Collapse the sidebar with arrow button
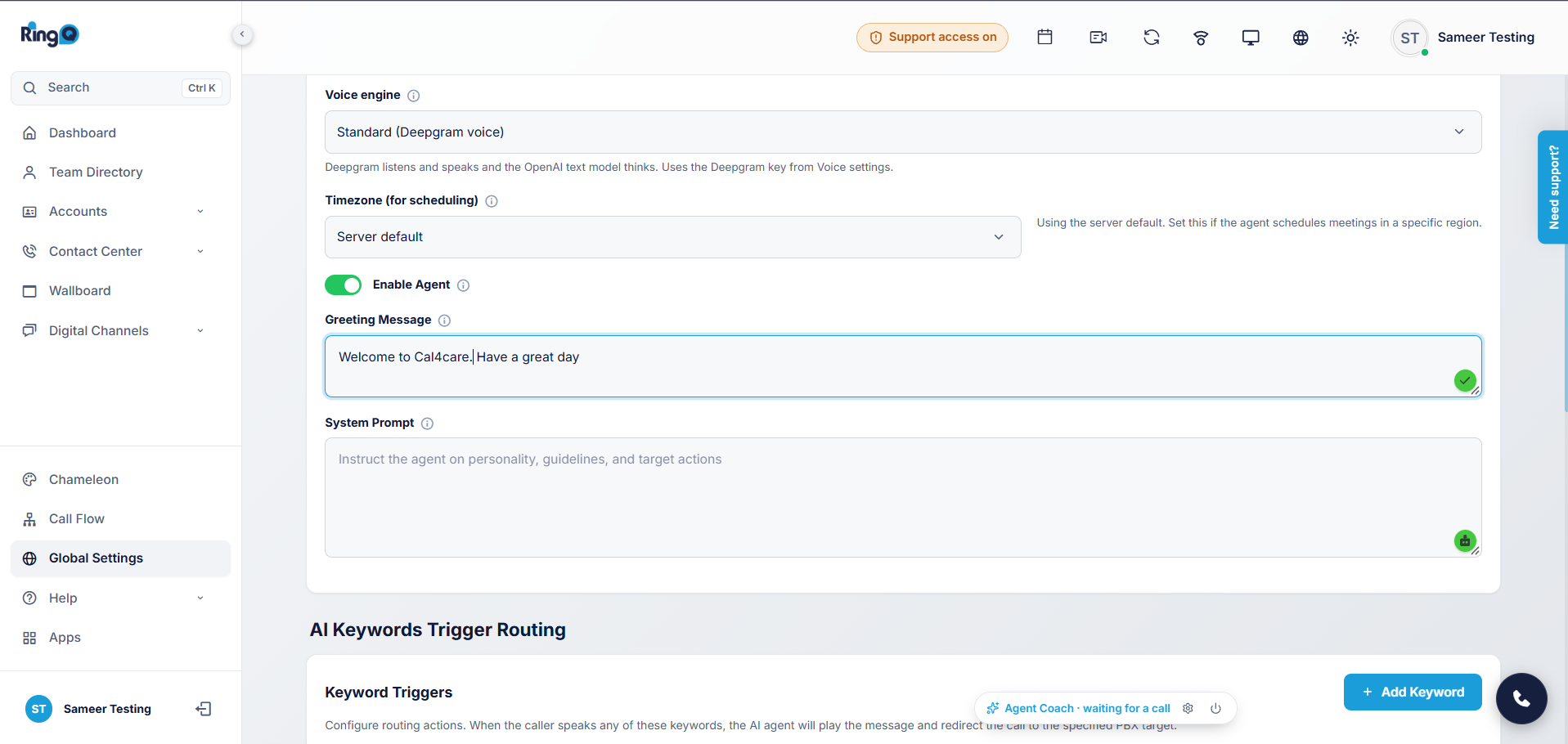 (x=242, y=34)
